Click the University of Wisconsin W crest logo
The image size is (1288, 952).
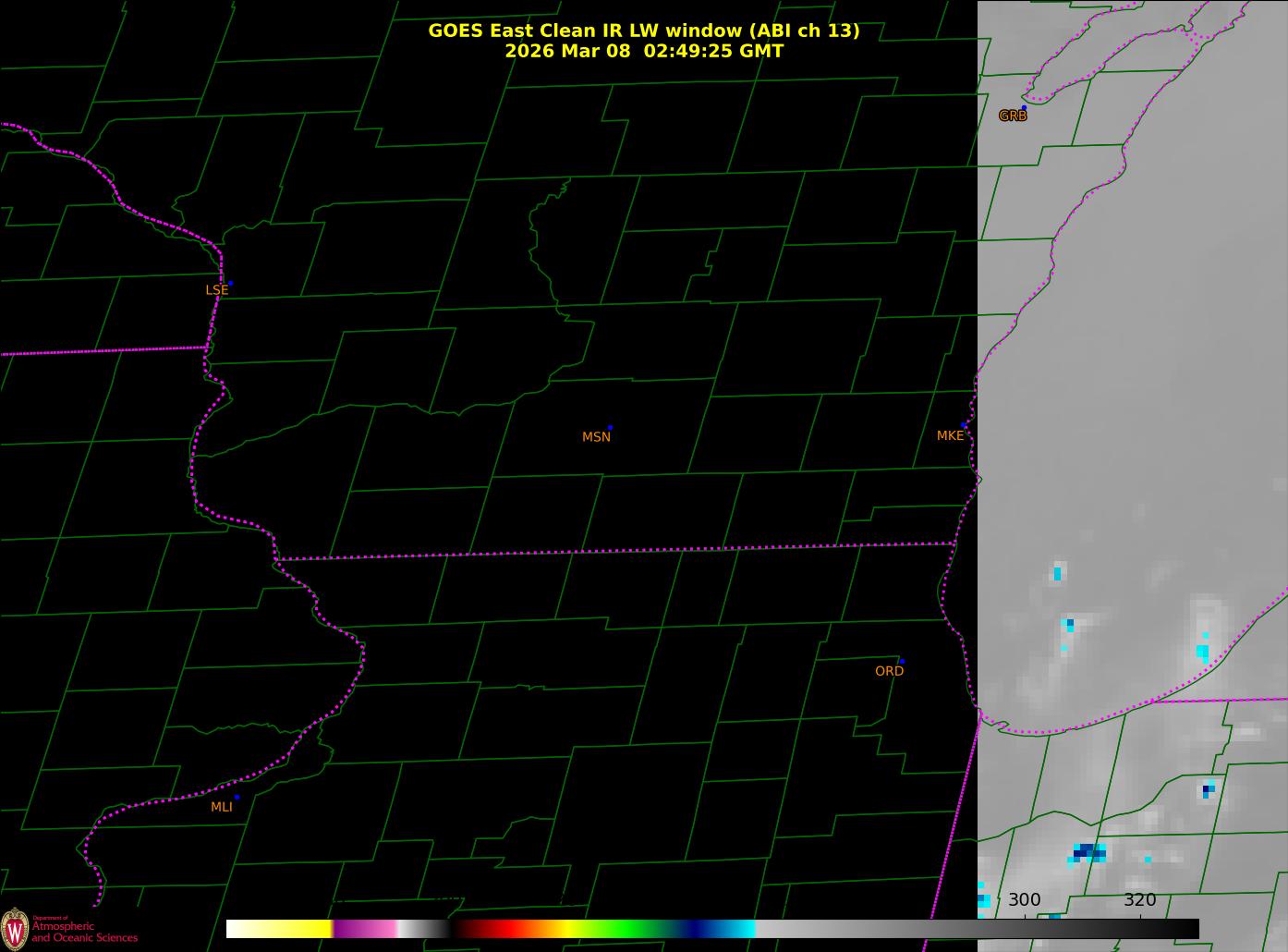pyautogui.click(x=15, y=928)
